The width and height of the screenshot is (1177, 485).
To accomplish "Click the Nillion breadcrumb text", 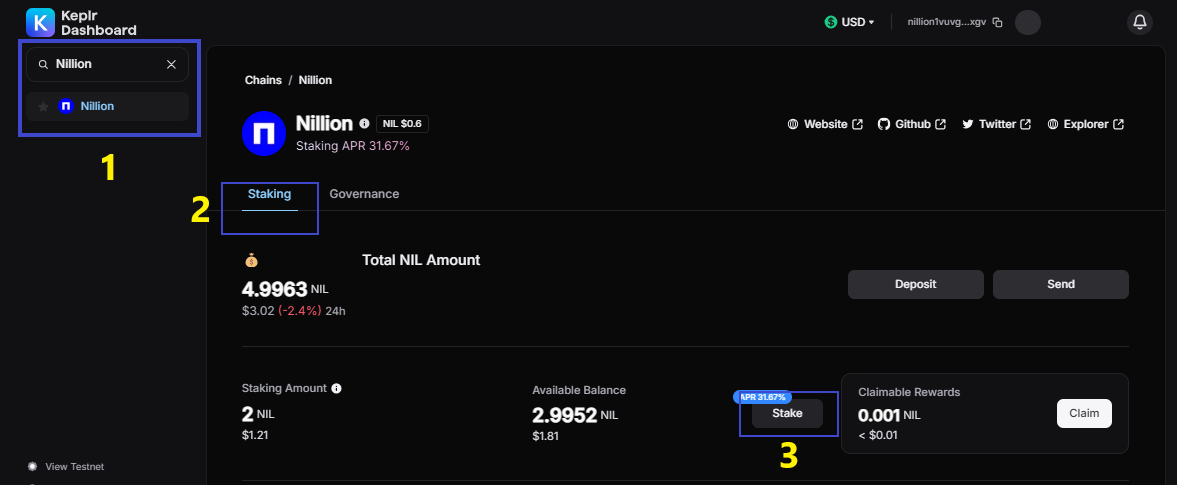I will [315, 80].
